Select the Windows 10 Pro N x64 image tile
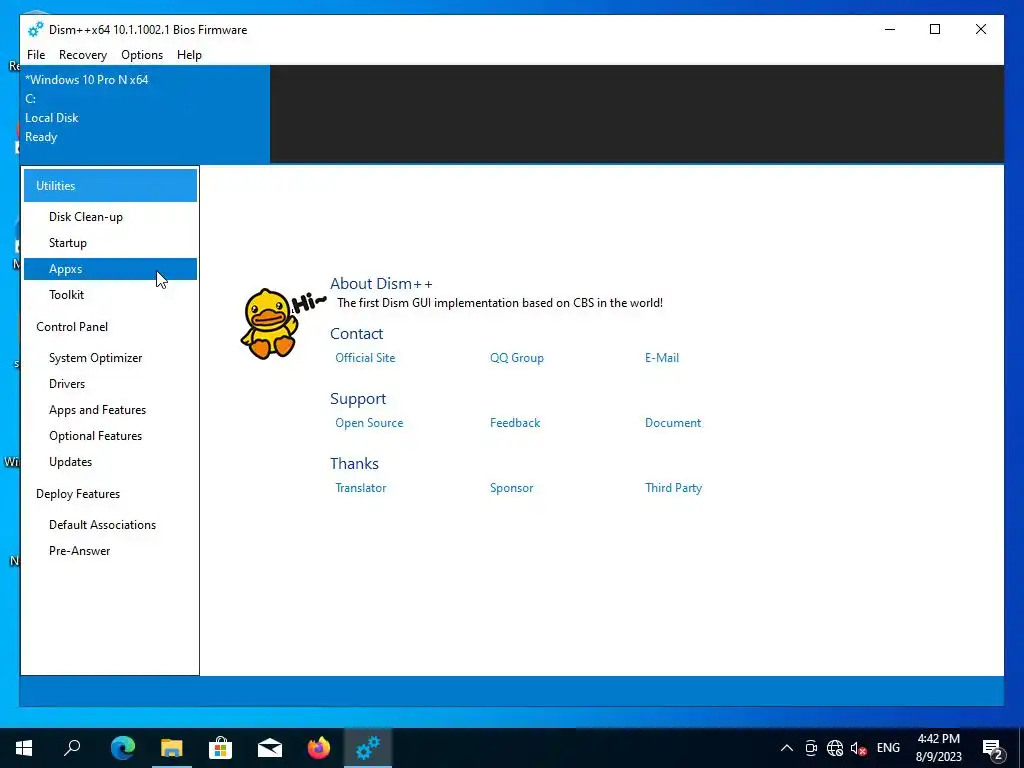The width and height of the screenshot is (1024, 768). click(145, 114)
